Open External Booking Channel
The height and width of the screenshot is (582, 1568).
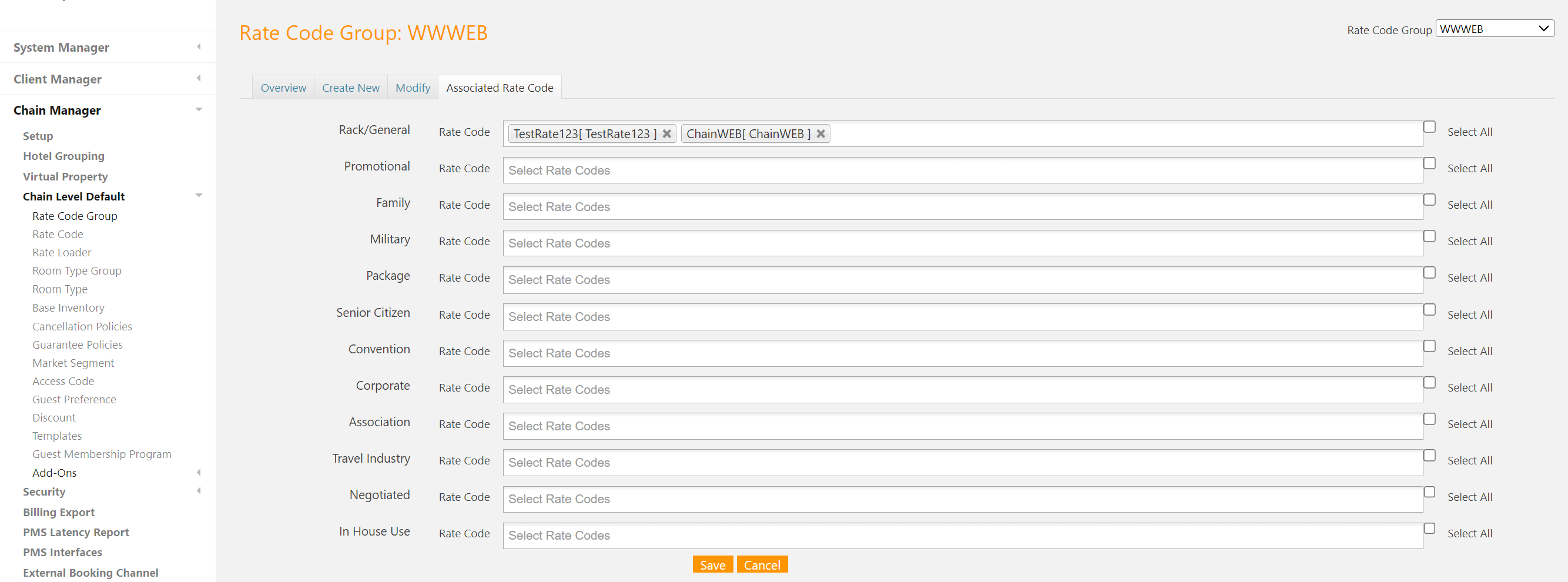tap(90, 573)
